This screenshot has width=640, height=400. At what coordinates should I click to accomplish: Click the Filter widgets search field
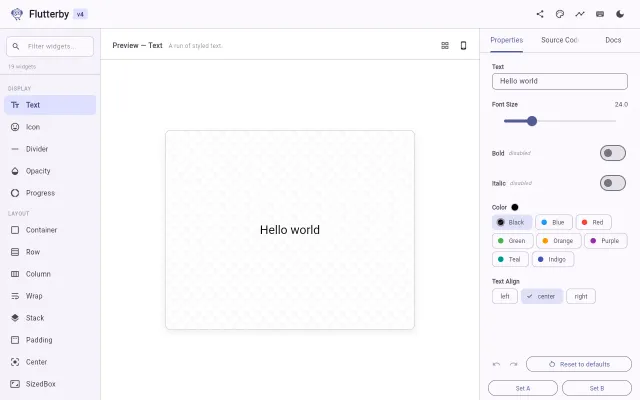click(x=50, y=47)
